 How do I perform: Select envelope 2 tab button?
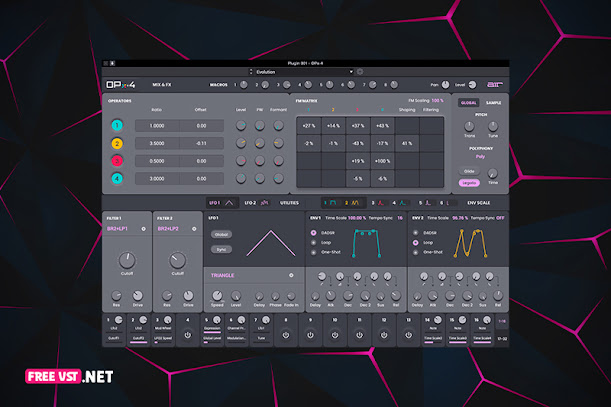(352, 203)
